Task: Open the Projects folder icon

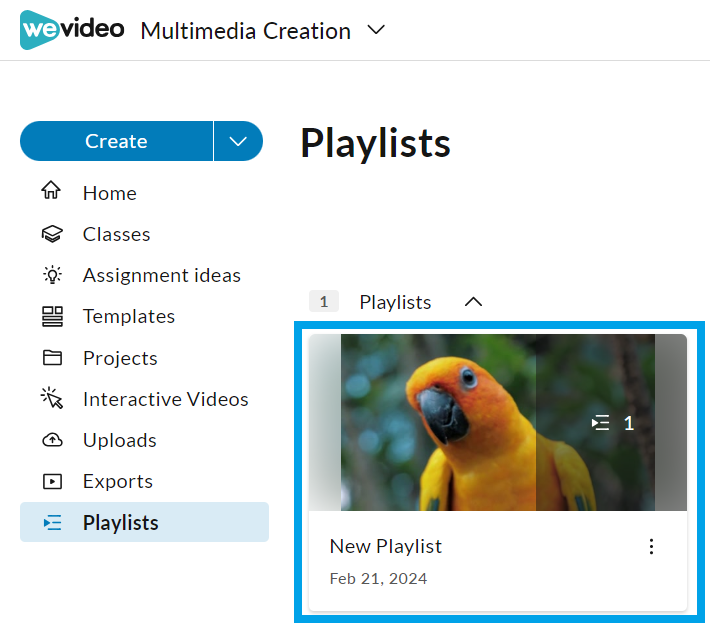Action: 52,358
